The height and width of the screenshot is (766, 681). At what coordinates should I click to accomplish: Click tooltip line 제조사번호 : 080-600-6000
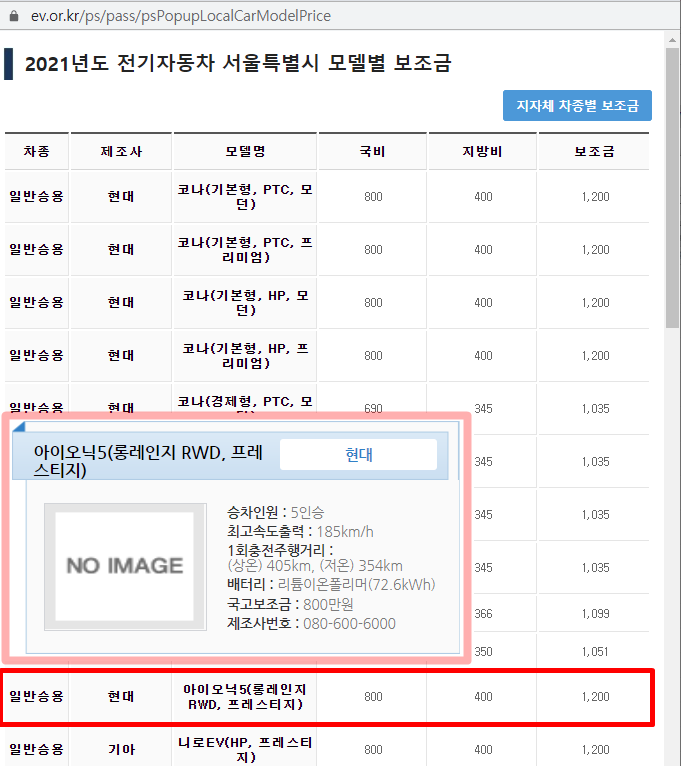tap(311, 624)
